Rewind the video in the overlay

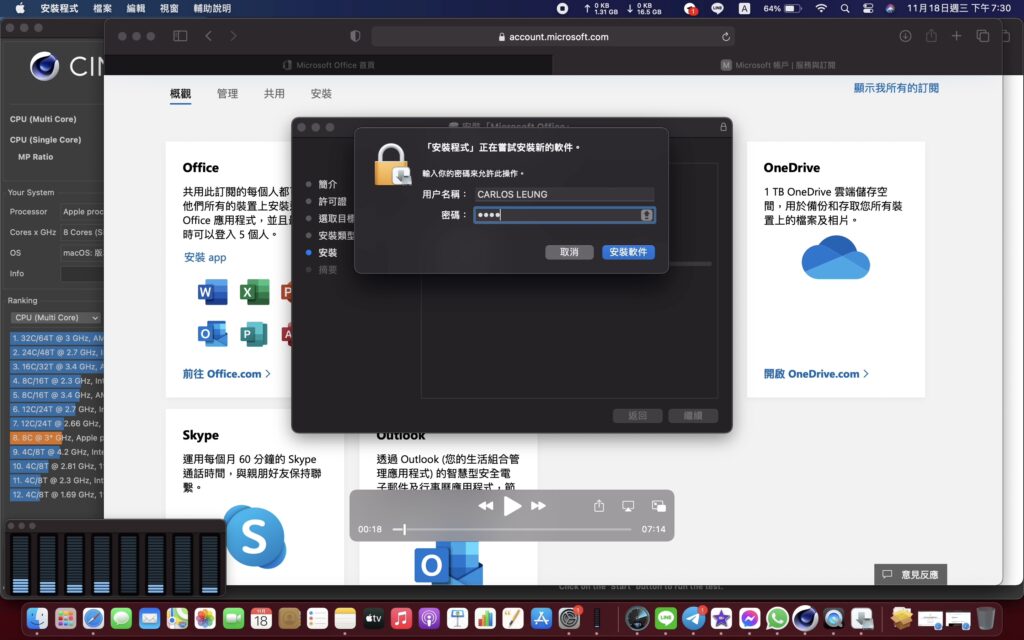[485, 505]
